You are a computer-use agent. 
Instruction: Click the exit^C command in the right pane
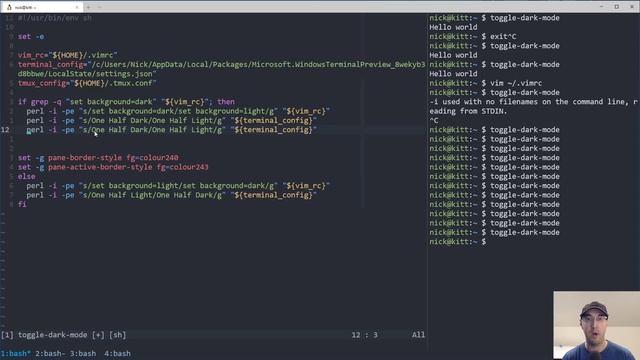pyautogui.click(x=503, y=36)
